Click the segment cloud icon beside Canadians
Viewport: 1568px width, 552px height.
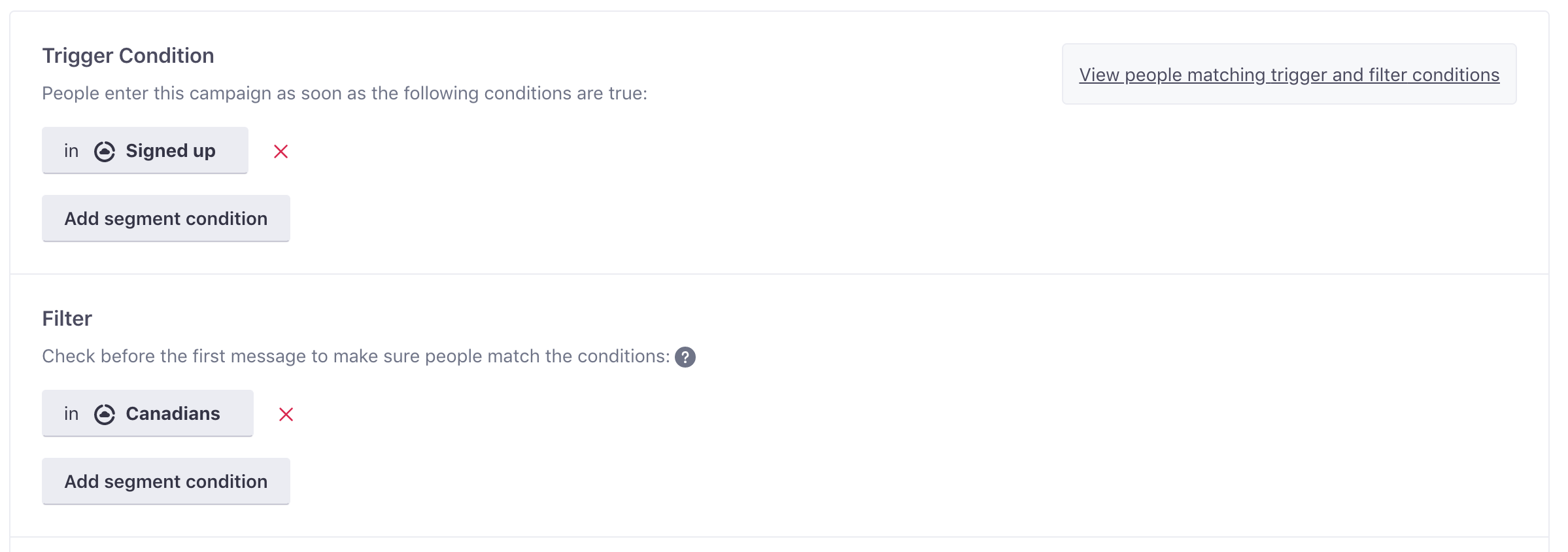point(106,413)
